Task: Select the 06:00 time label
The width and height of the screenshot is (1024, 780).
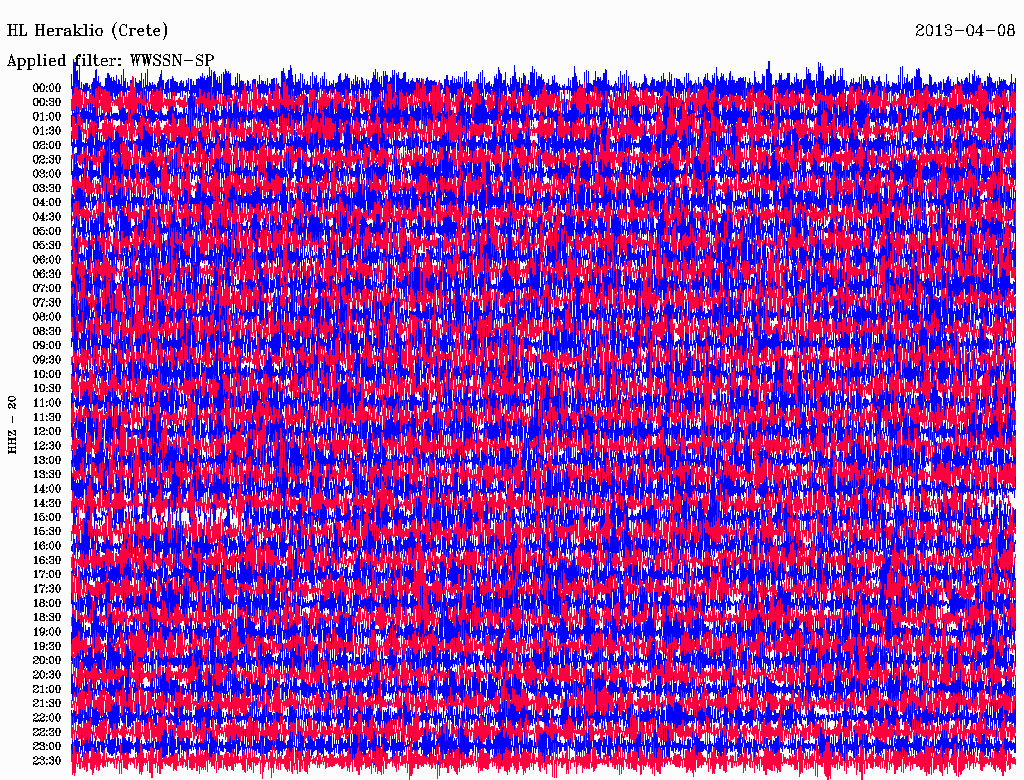Action: coord(46,259)
